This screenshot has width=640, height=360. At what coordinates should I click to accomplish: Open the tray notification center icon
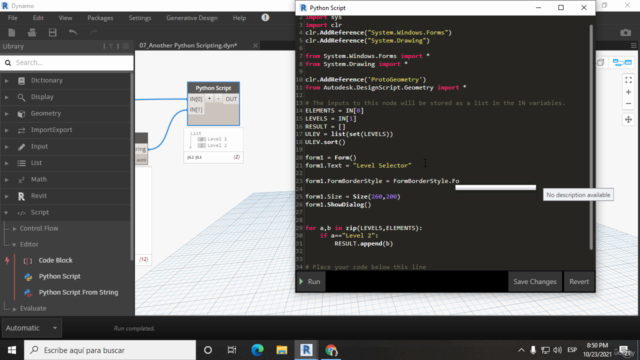click(x=624, y=350)
